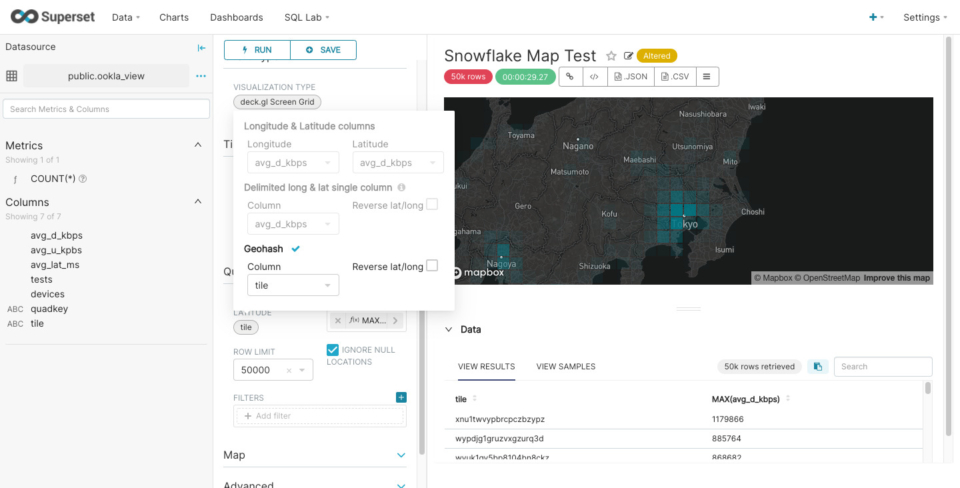This screenshot has width=960, height=488.
Task: Click the COUNT(*) metric info icon
Action: (x=83, y=179)
